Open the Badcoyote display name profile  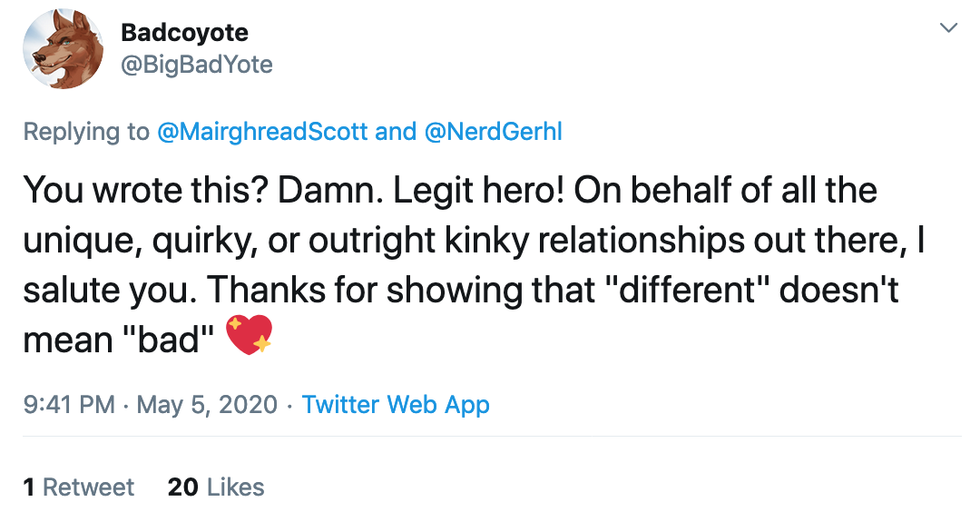click(x=184, y=31)
